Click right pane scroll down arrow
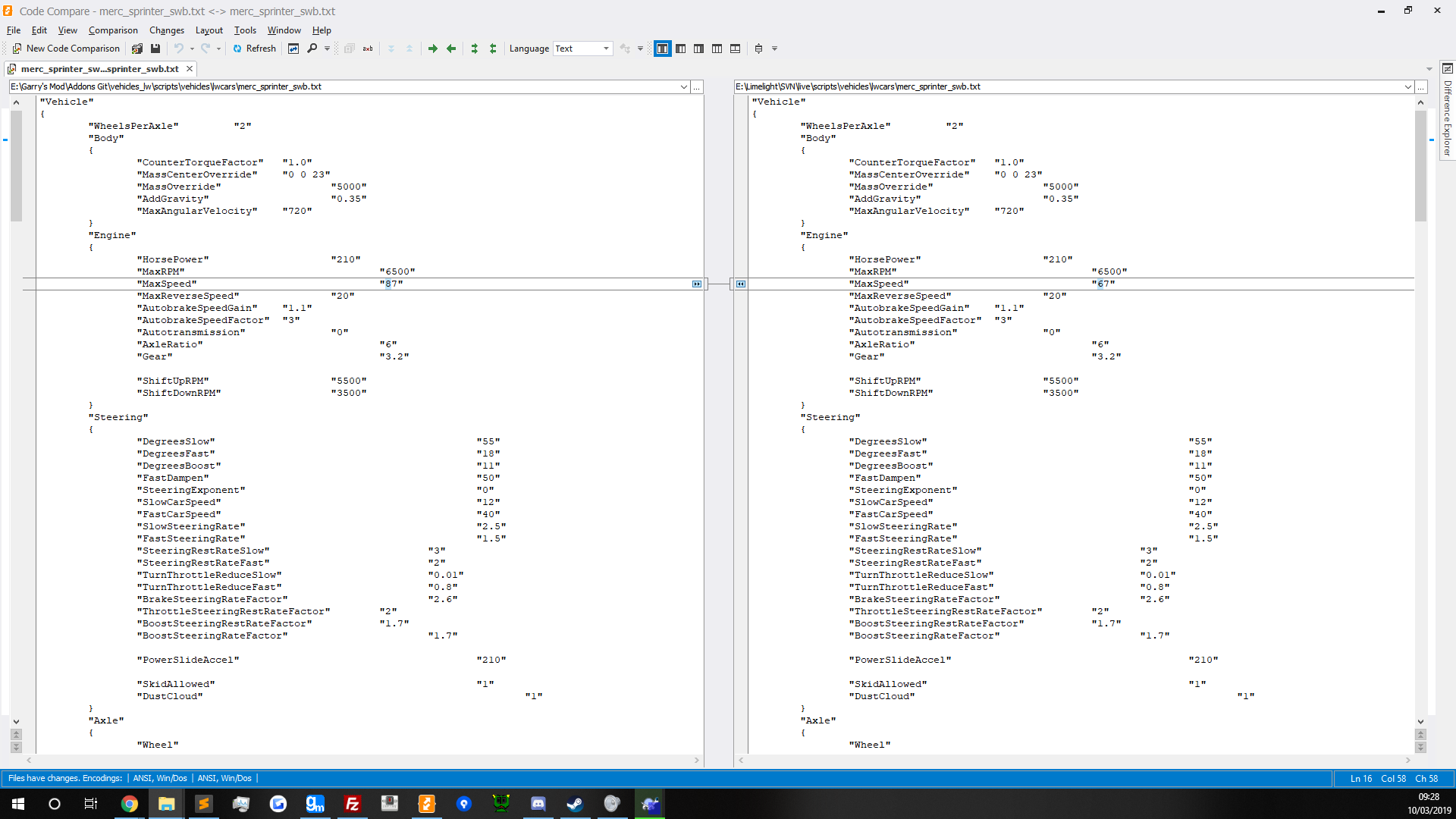 click(x=1421, y=722)
